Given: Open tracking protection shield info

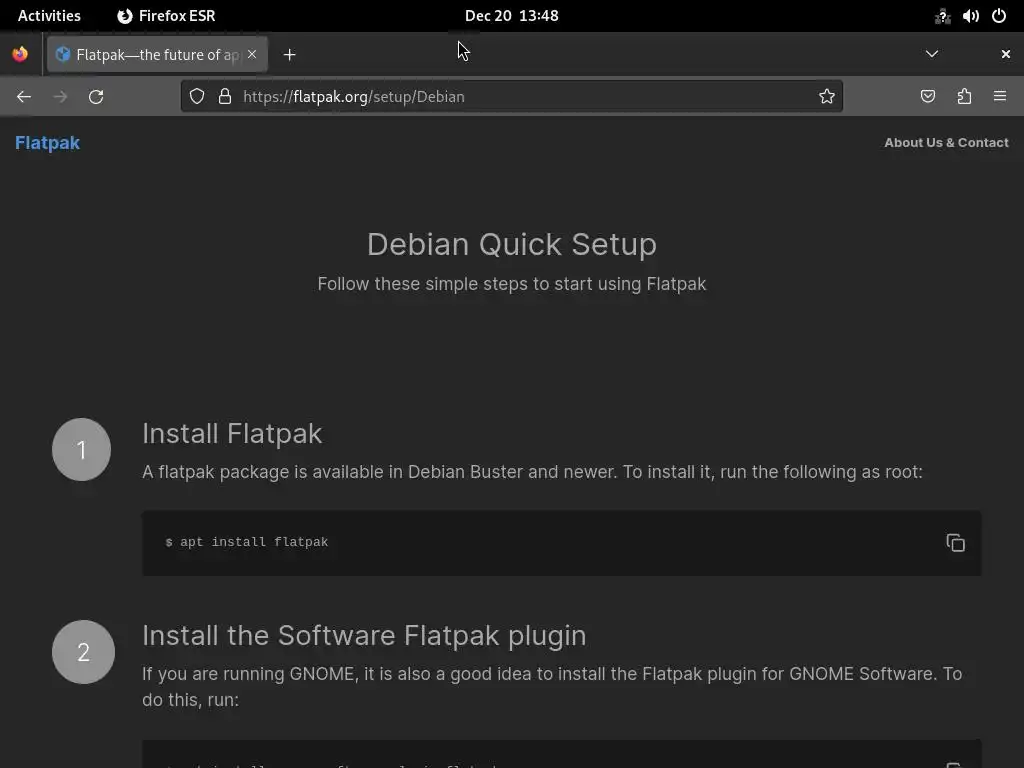Looking at the screenshot, I should (197, 96).
